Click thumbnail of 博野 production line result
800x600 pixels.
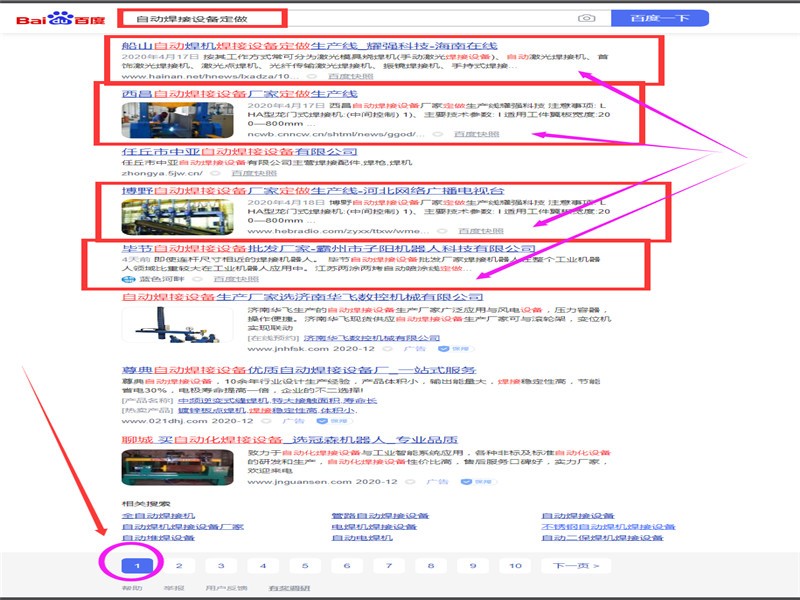[178, 217]
